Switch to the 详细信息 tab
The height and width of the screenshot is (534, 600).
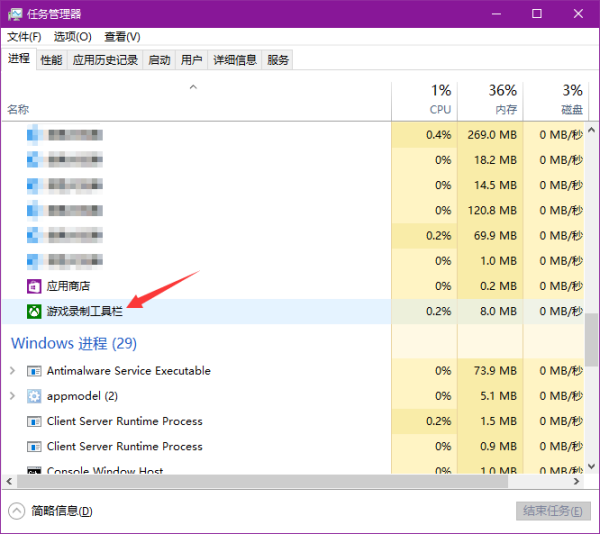click(x=235, y=60)
